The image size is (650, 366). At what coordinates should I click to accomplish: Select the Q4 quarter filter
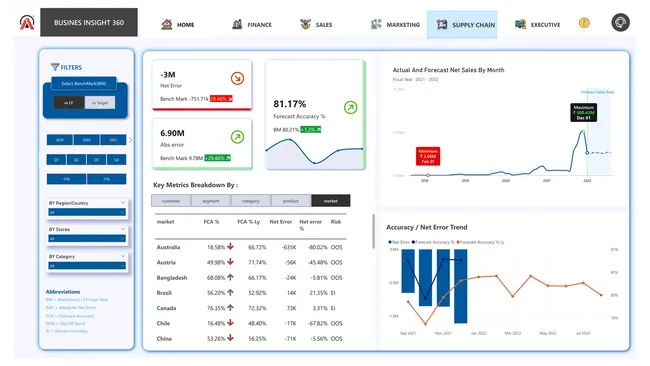(x=116, y=160)
